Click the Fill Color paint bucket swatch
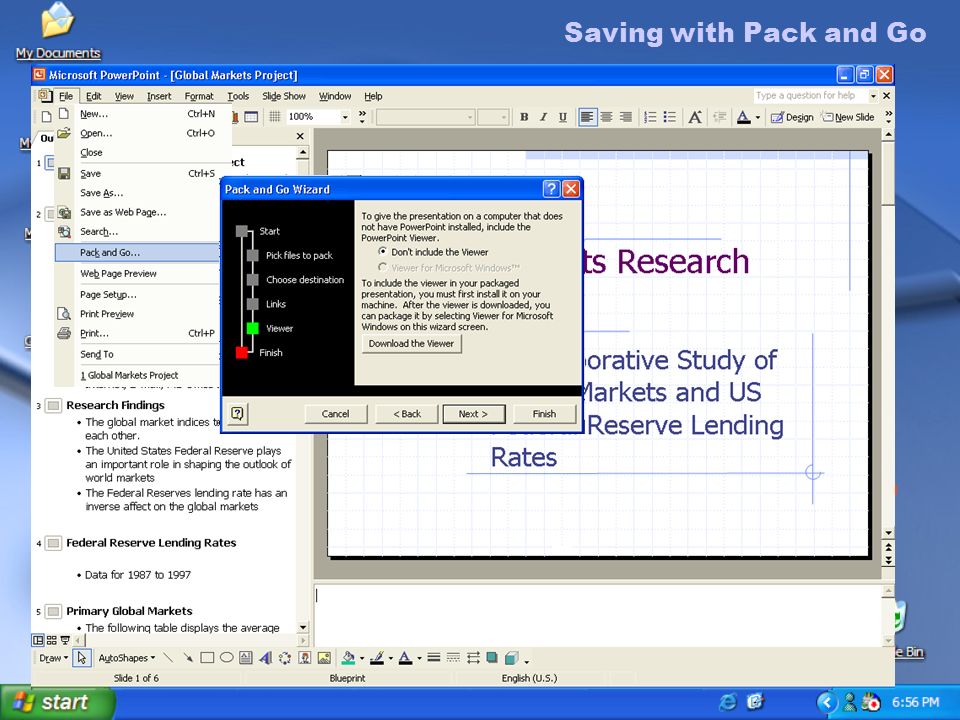960x720 pixels. click(x=348, y=658)
